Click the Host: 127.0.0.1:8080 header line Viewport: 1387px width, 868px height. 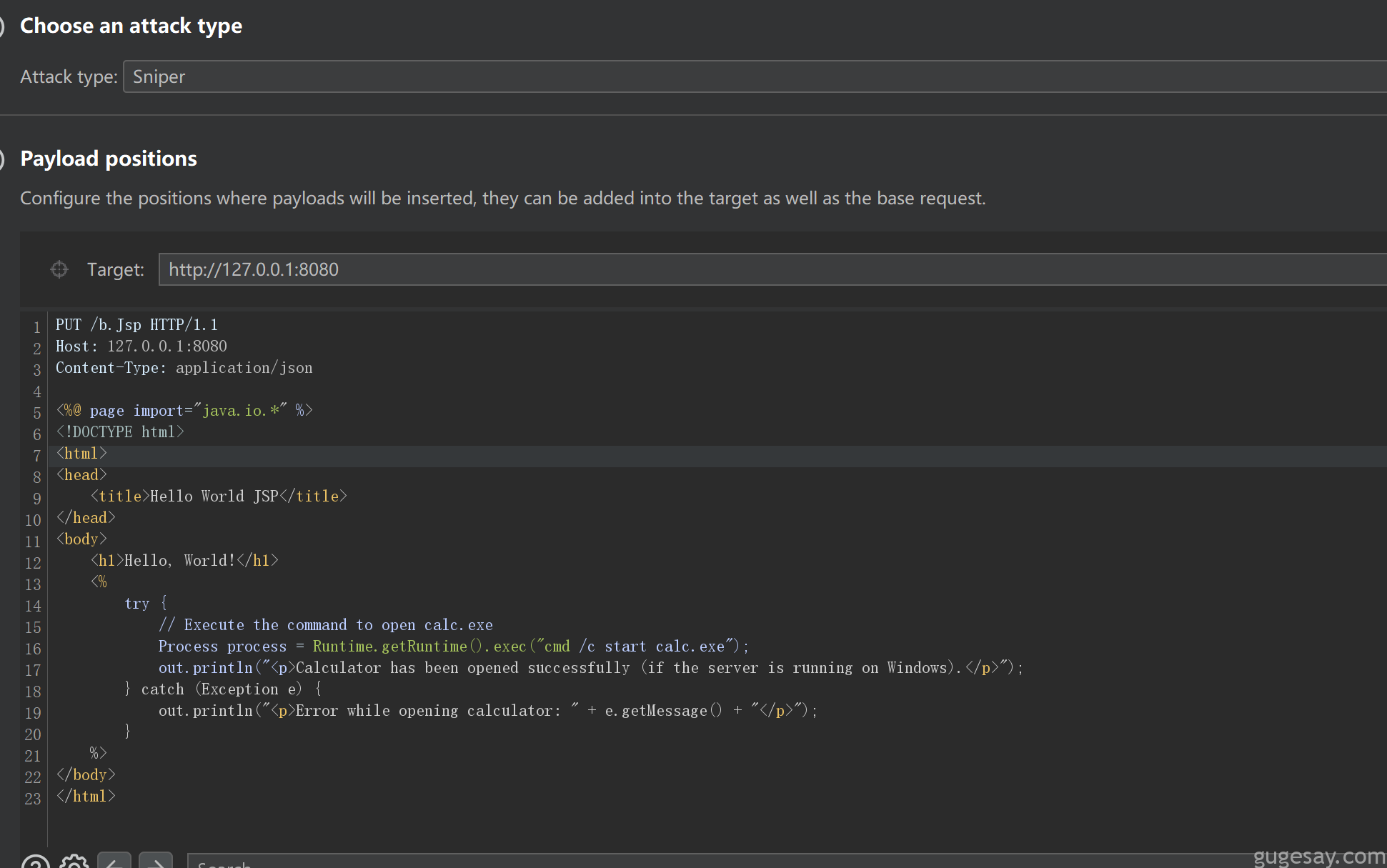141,346
